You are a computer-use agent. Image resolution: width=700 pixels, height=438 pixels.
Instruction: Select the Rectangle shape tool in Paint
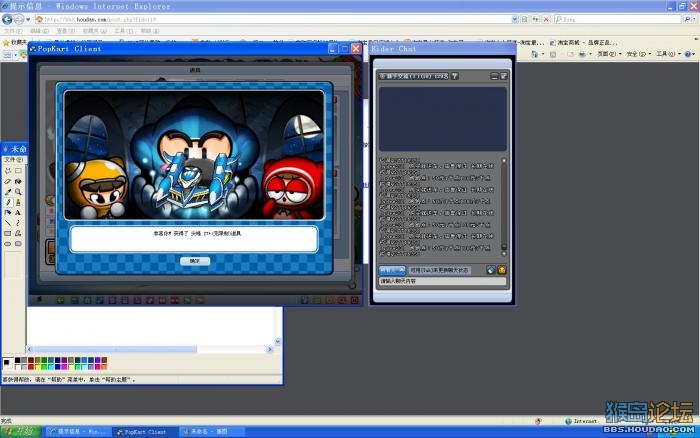click(8, 233)
